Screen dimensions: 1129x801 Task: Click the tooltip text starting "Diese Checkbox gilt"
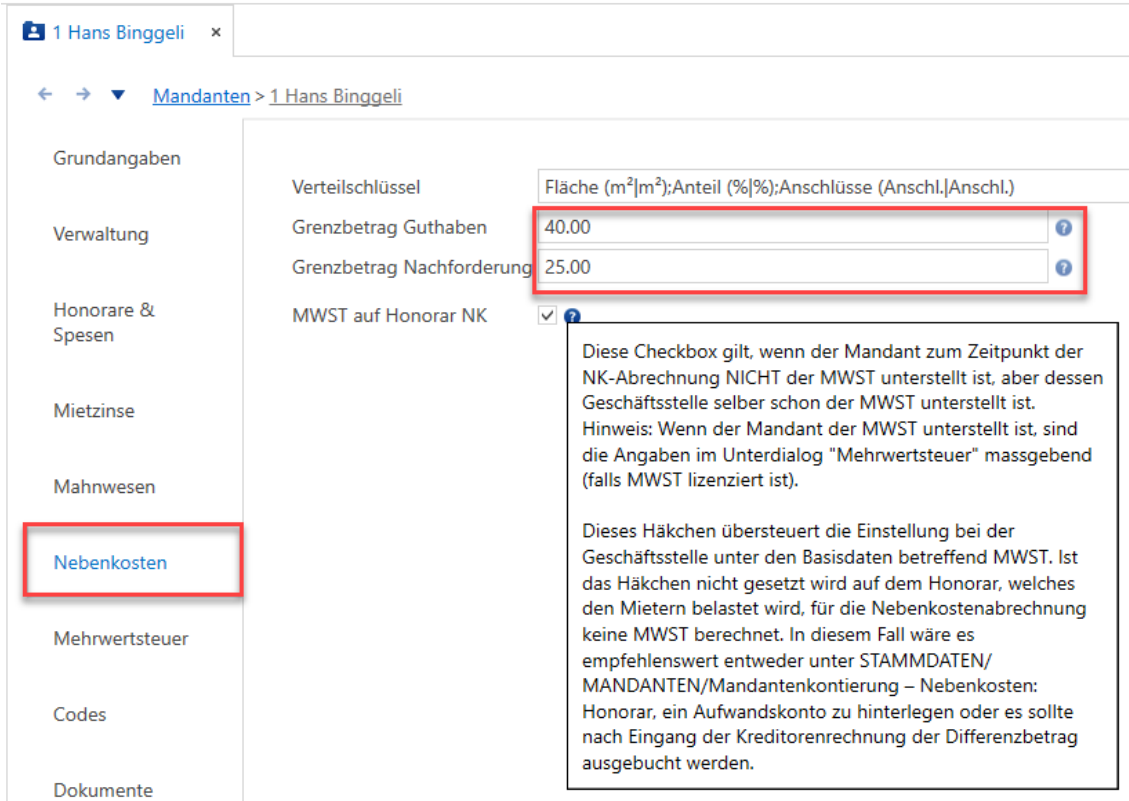click(x=842, y=416)
